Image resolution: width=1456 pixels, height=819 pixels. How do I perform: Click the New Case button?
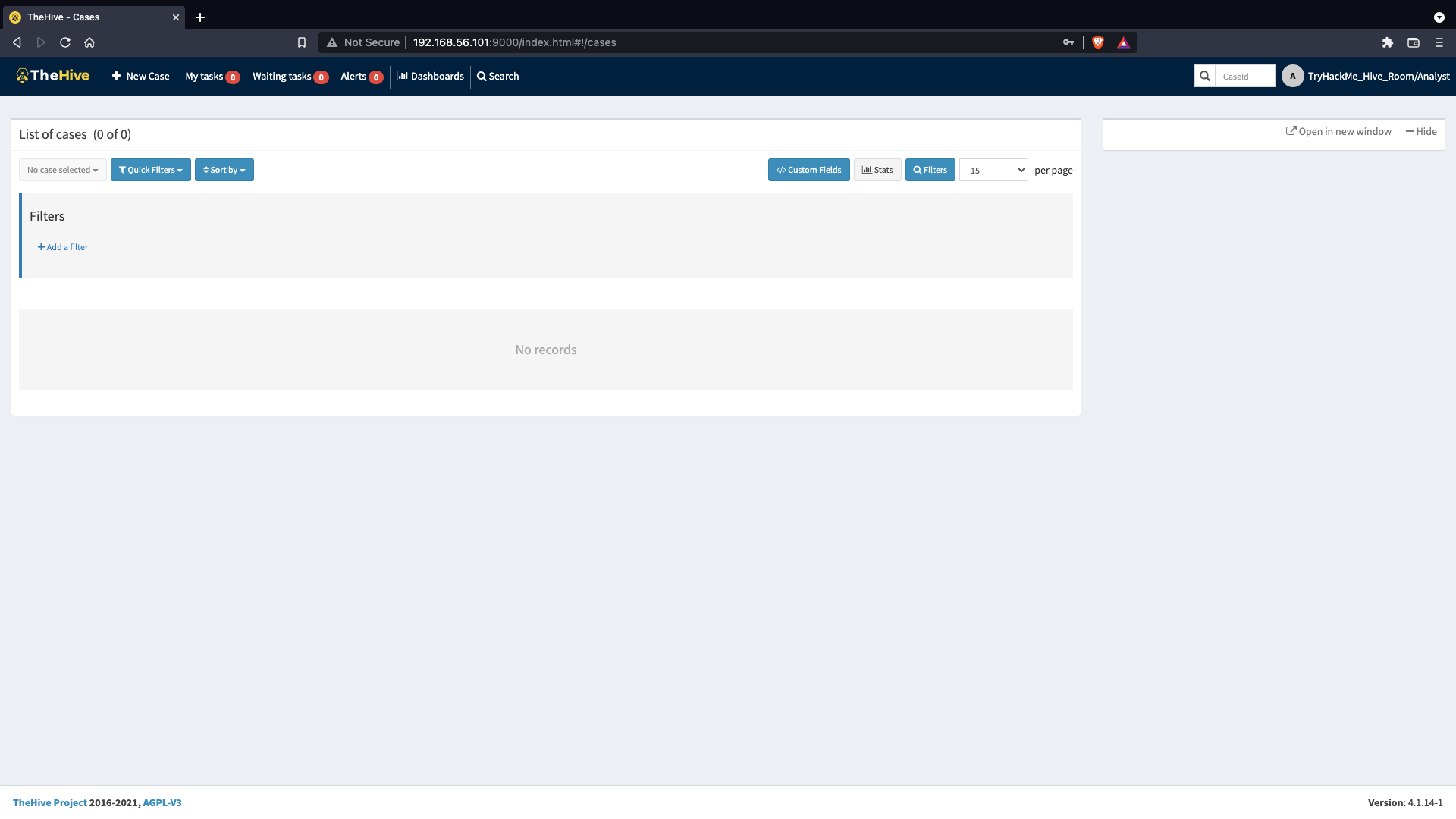point(140,76)
